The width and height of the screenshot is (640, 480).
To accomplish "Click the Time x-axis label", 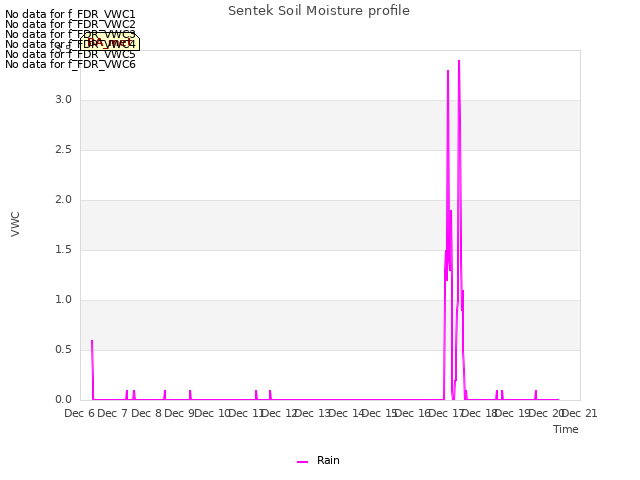I will click(566, 429).
